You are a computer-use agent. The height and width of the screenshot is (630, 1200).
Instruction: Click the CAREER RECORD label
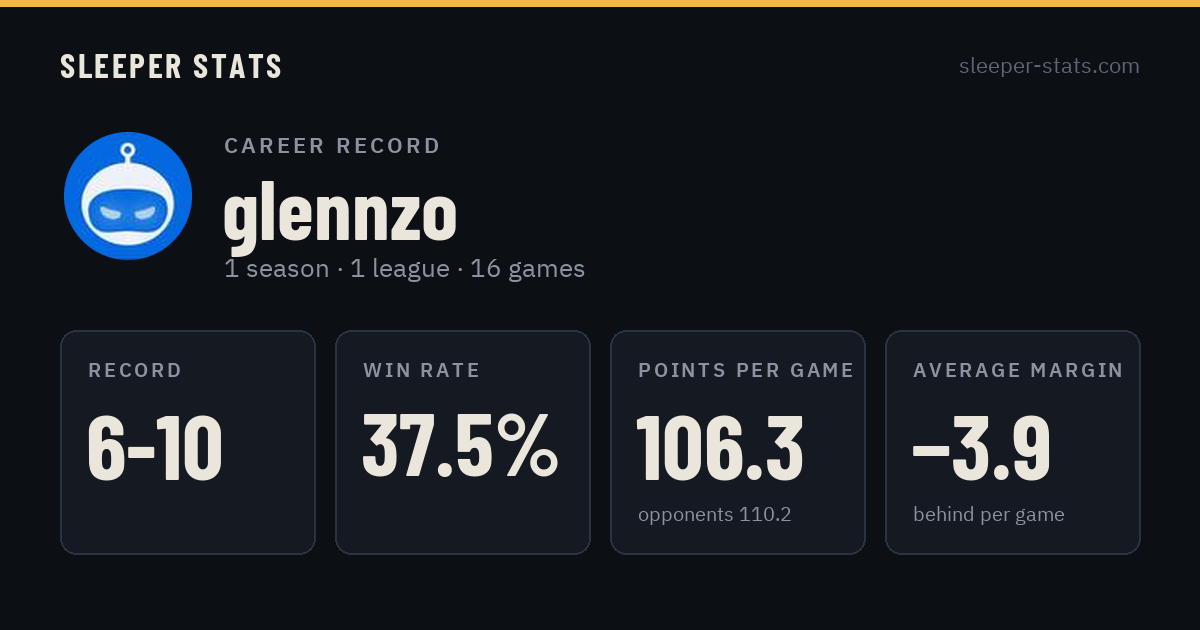pos(332,146)
